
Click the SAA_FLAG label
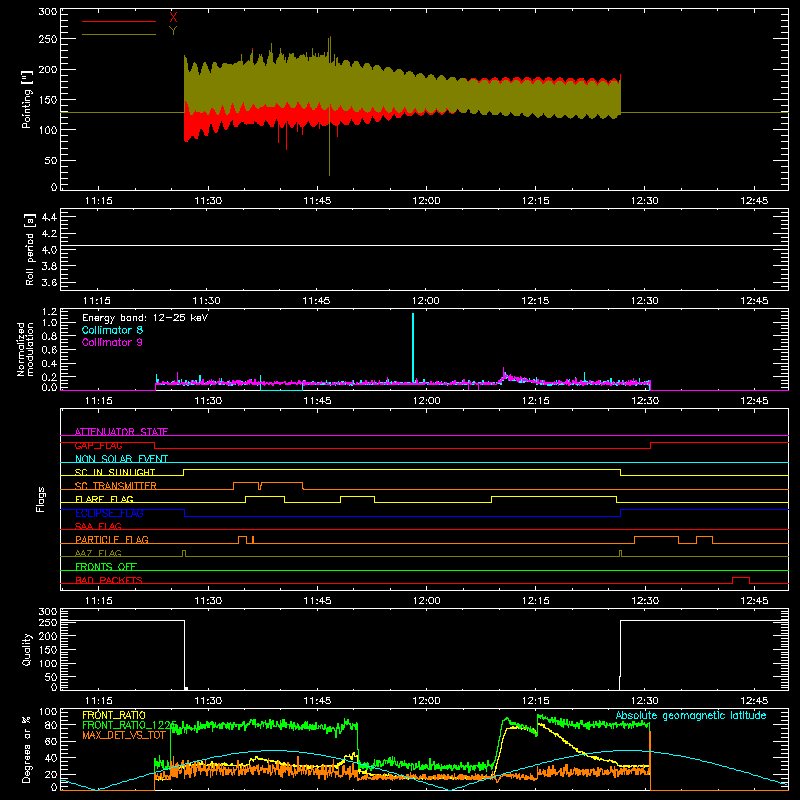click(x=98, y=526)
